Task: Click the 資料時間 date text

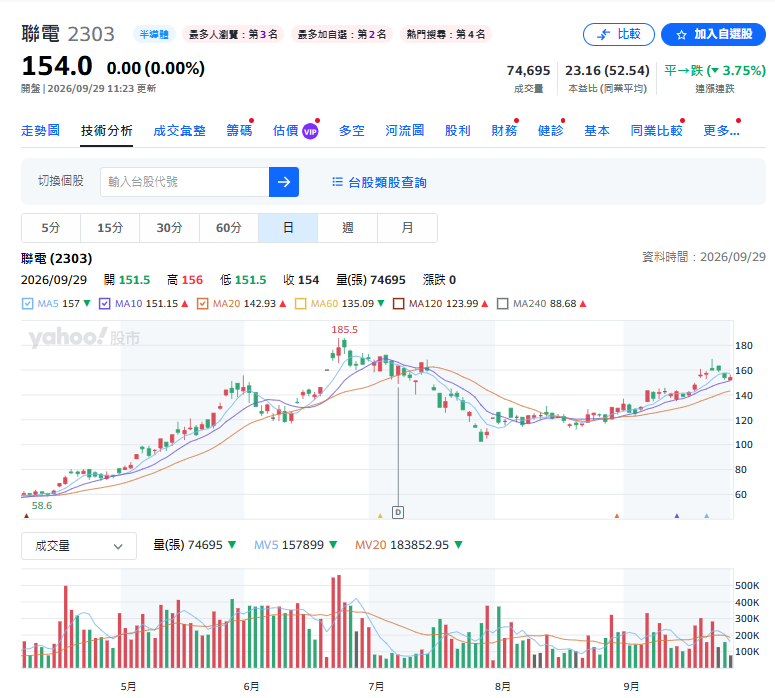Action: pyautogui.click(x=704, y=257)
